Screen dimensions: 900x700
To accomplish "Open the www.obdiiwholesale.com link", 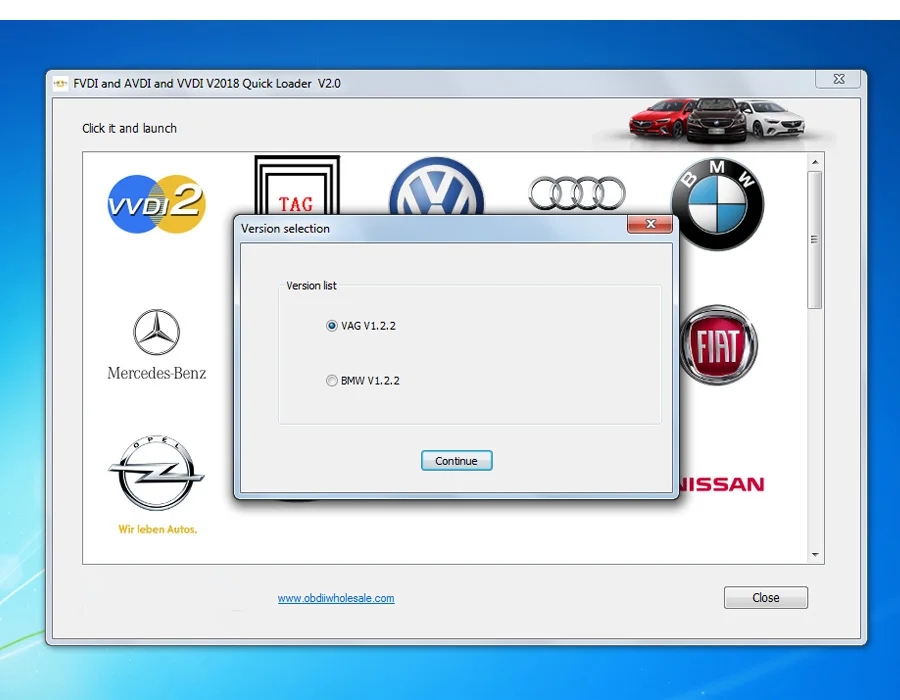I will click(x=336, y=598).
